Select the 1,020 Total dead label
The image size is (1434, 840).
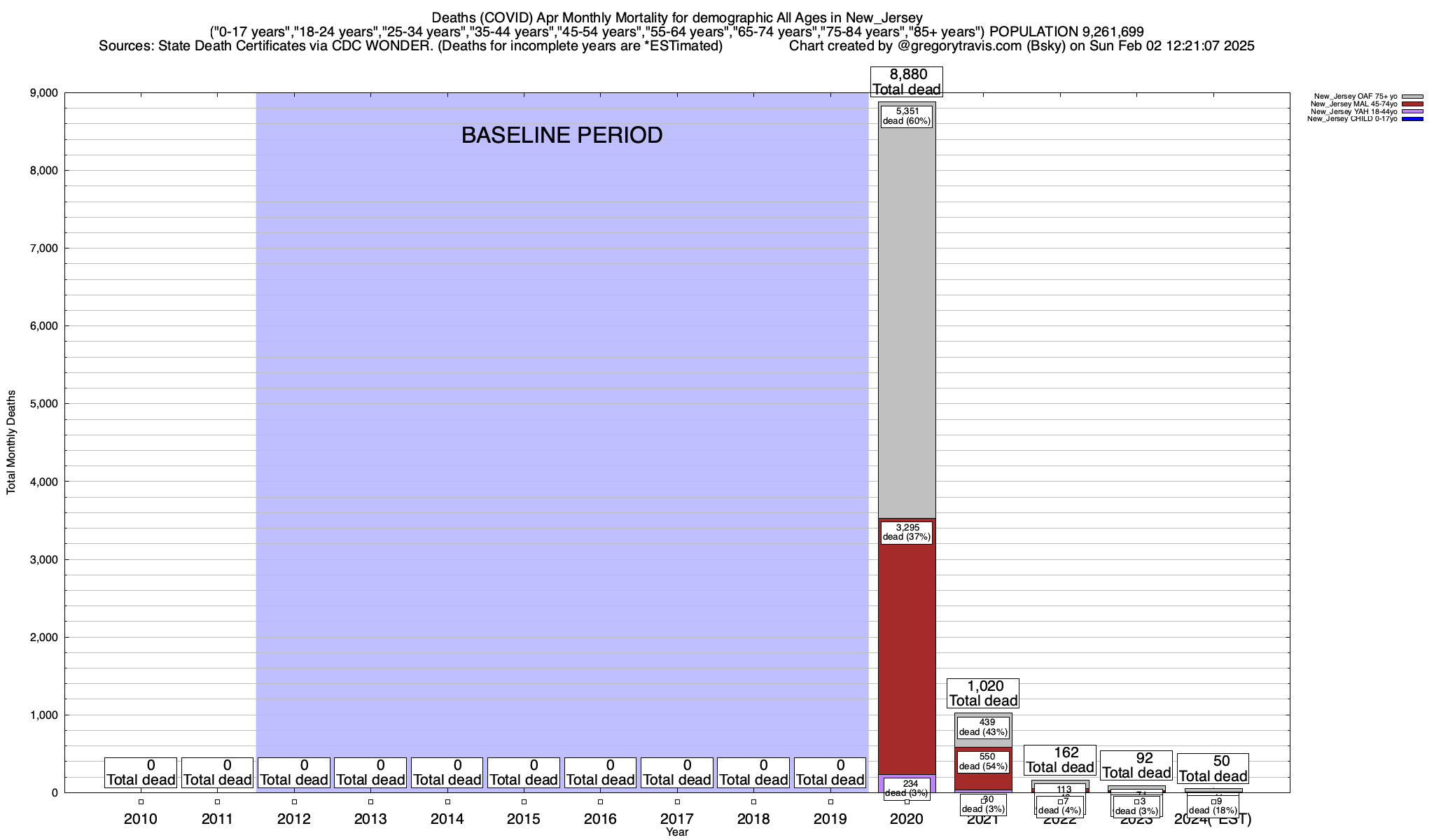983,694
